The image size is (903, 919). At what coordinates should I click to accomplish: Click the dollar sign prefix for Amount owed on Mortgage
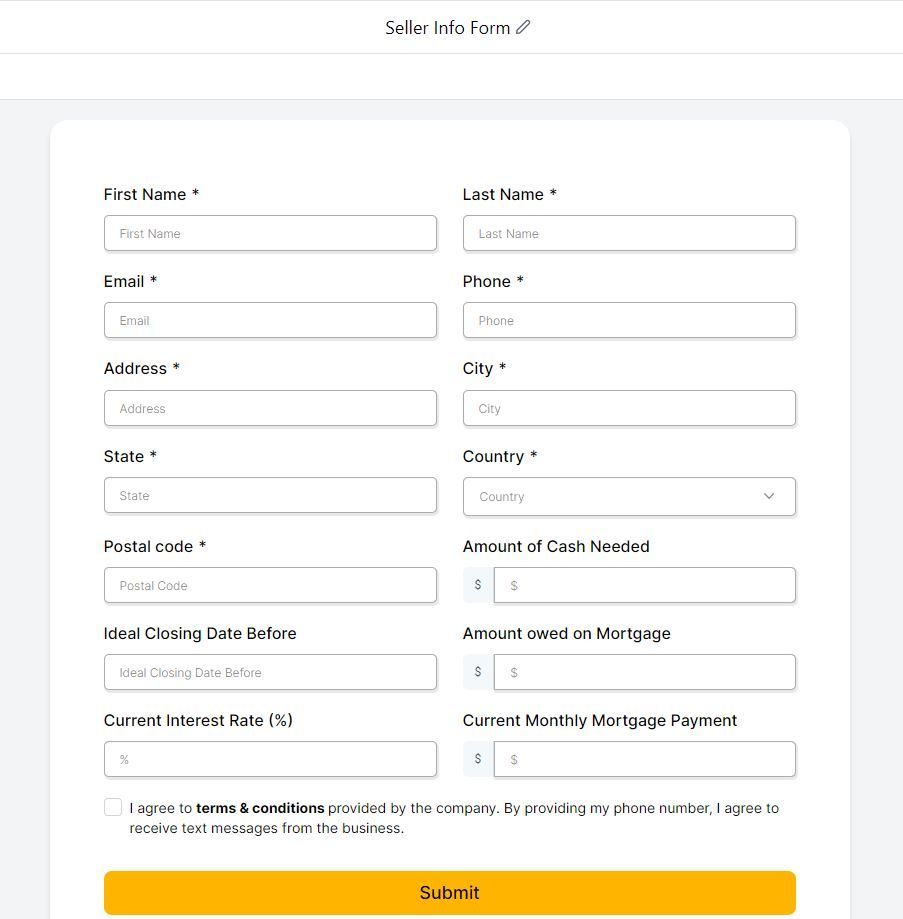[478, 672]
